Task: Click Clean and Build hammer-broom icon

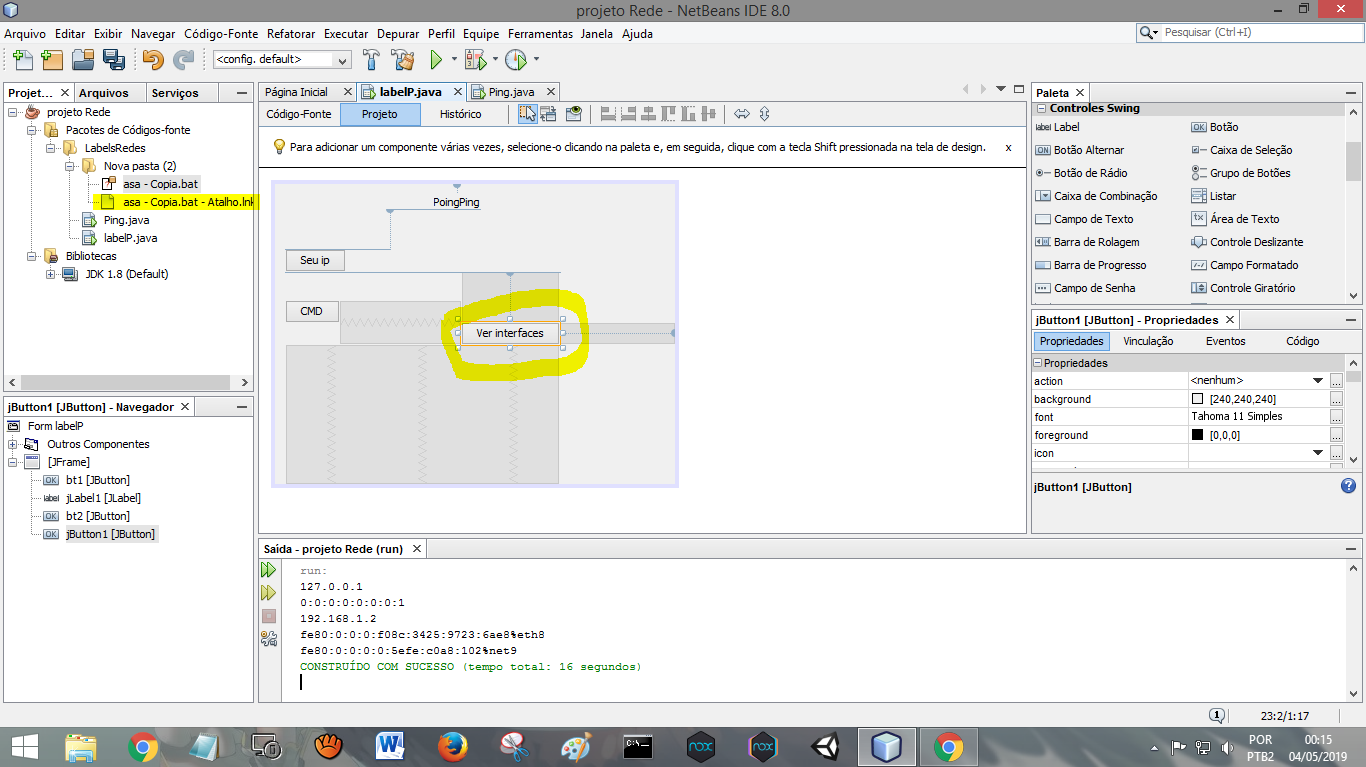Action: 403,60
